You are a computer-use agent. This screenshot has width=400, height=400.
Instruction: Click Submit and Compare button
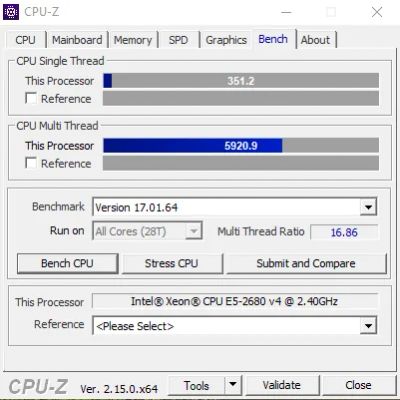click(306, 263)
